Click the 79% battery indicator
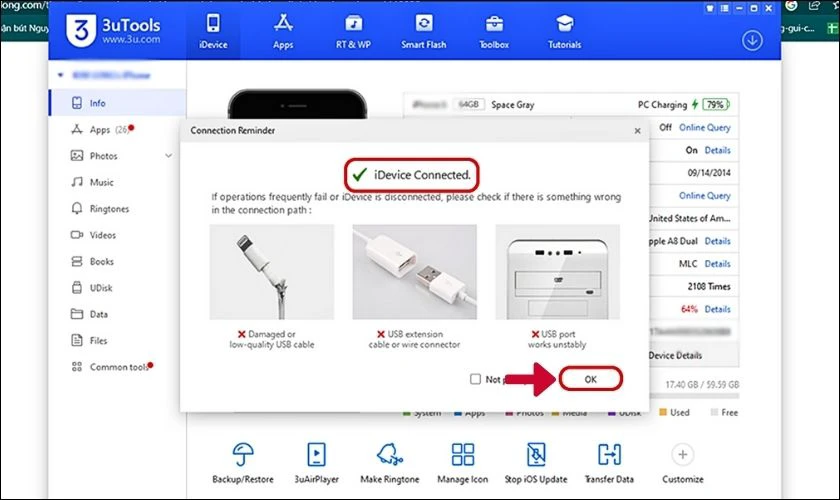This screenshot has width=840, height=500. 716,105
